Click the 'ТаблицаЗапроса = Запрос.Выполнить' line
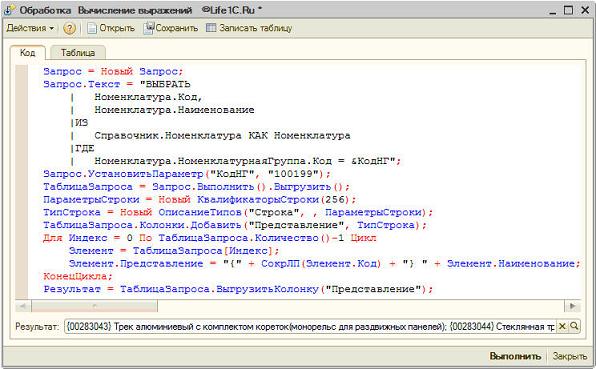This screenshot has height=369, width=596. 196,187
